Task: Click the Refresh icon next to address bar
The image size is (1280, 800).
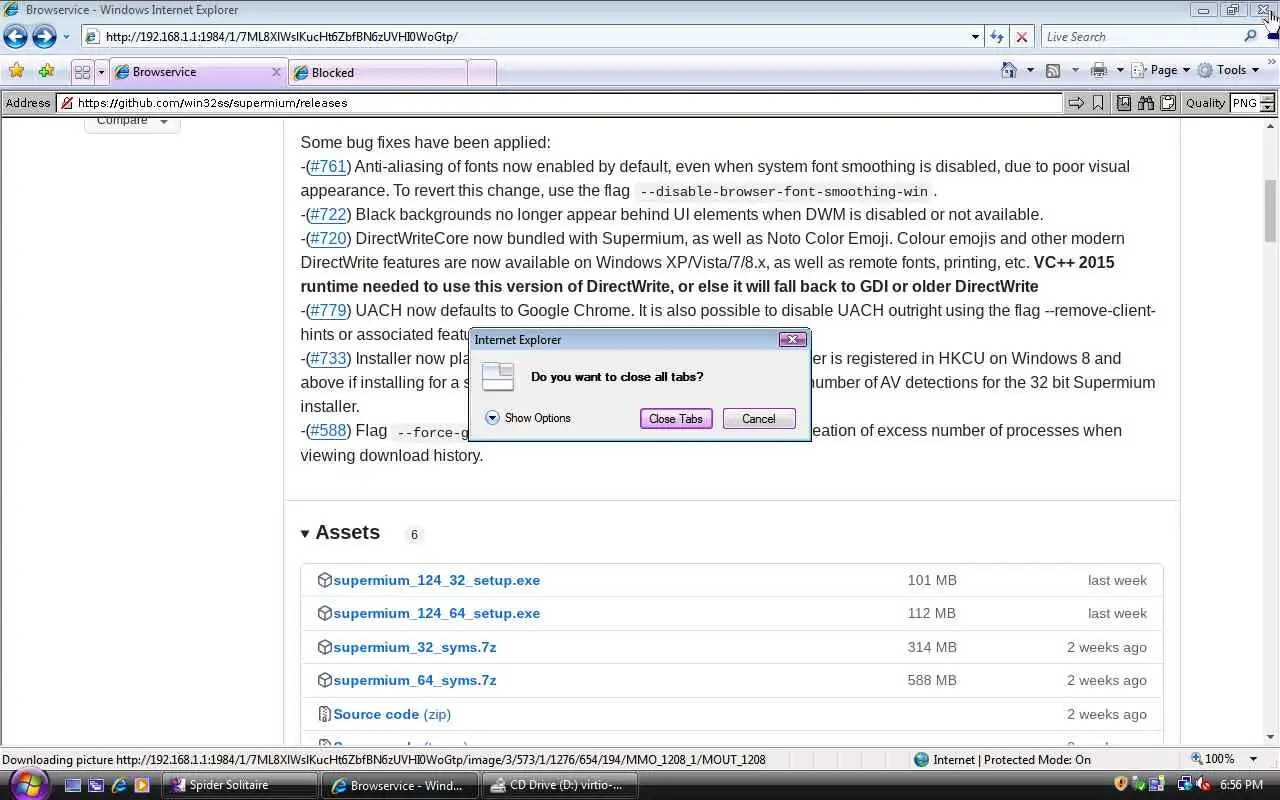Action: pyautogui.click(x=996, y=37)
